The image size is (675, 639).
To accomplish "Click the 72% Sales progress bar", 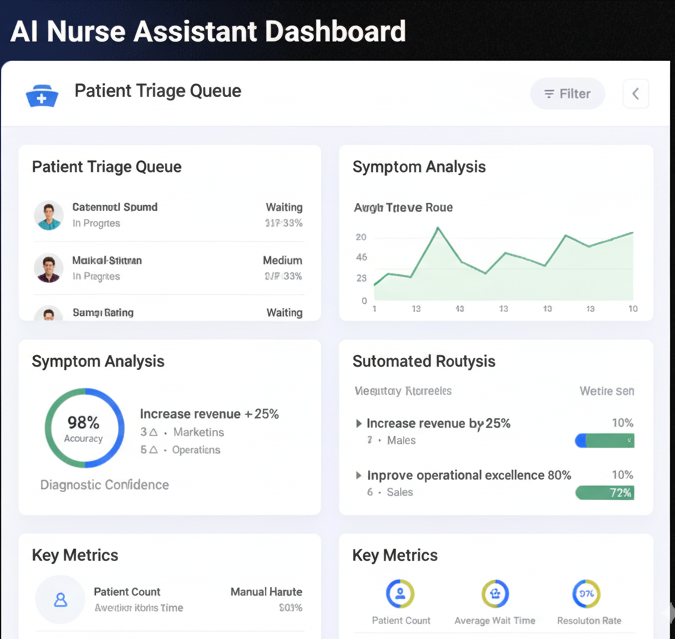I will pos(604,492).
